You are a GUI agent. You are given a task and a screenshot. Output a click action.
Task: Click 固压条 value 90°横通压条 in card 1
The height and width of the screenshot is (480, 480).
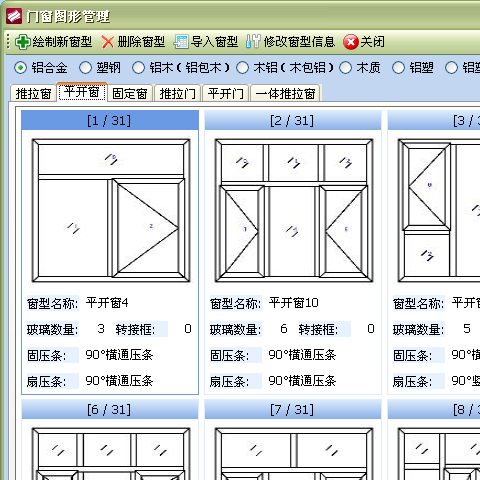tap(119, 355)
